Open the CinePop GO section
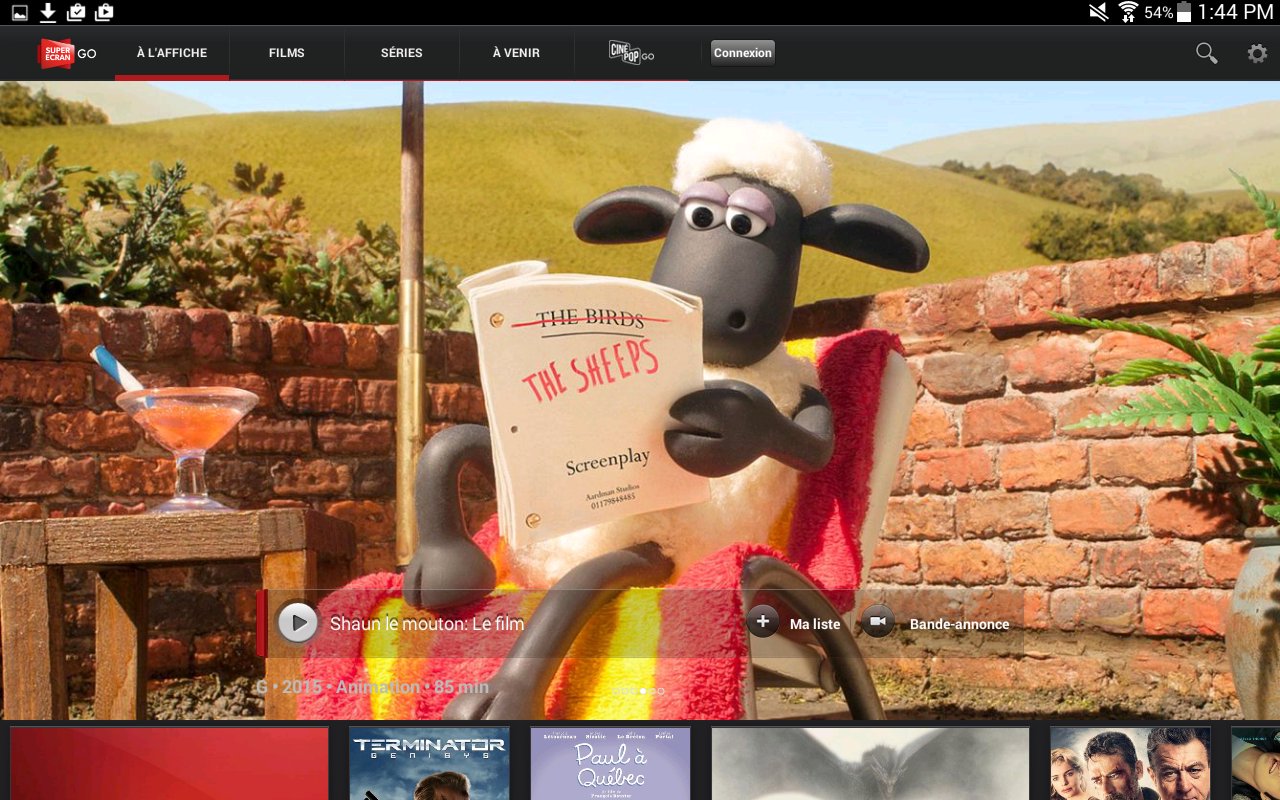This screenshot has height=800, width=1280. [631, 52]
